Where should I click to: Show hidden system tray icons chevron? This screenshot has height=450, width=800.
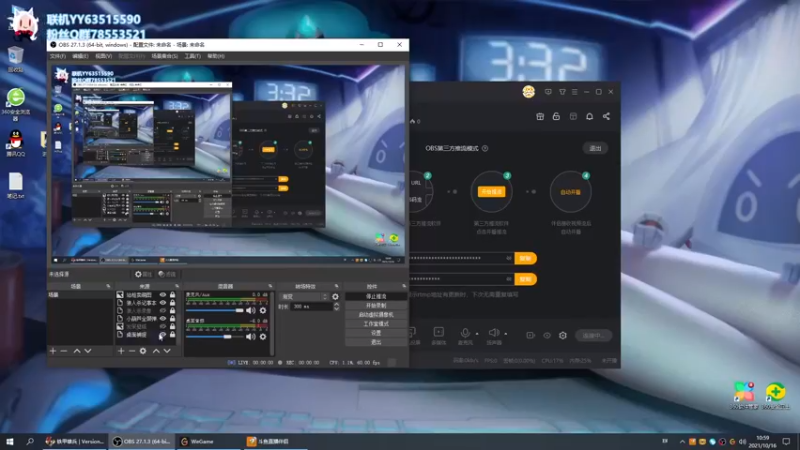(682, 441)
